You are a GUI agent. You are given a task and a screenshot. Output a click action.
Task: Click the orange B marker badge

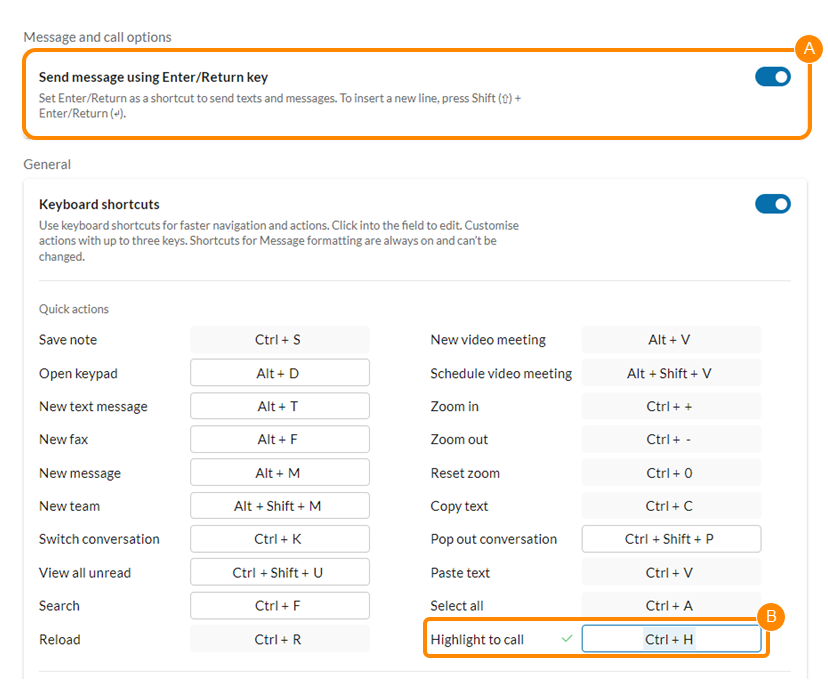(771, 617)
